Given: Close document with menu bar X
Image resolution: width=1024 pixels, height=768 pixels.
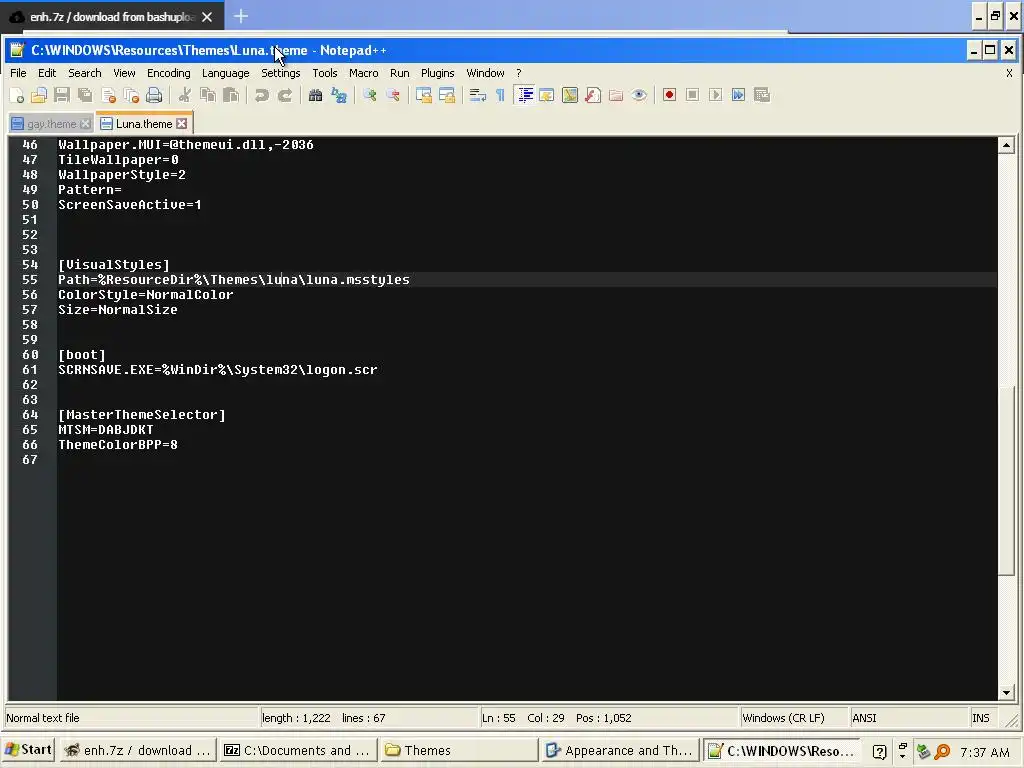Looking at the screenshot, I should pos(1009,73).
